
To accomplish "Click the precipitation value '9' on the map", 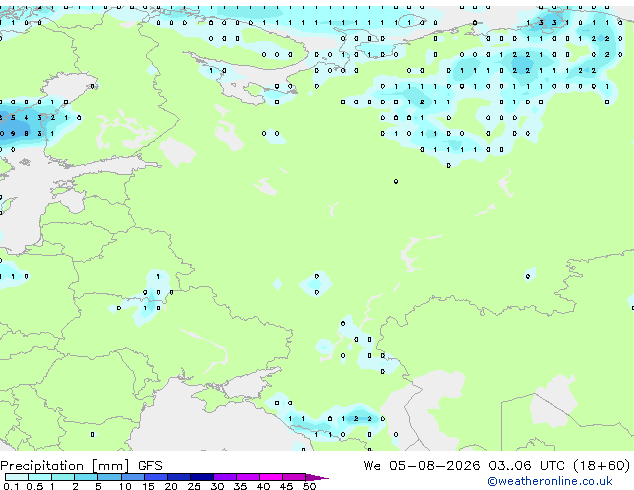I will point(13,133).
